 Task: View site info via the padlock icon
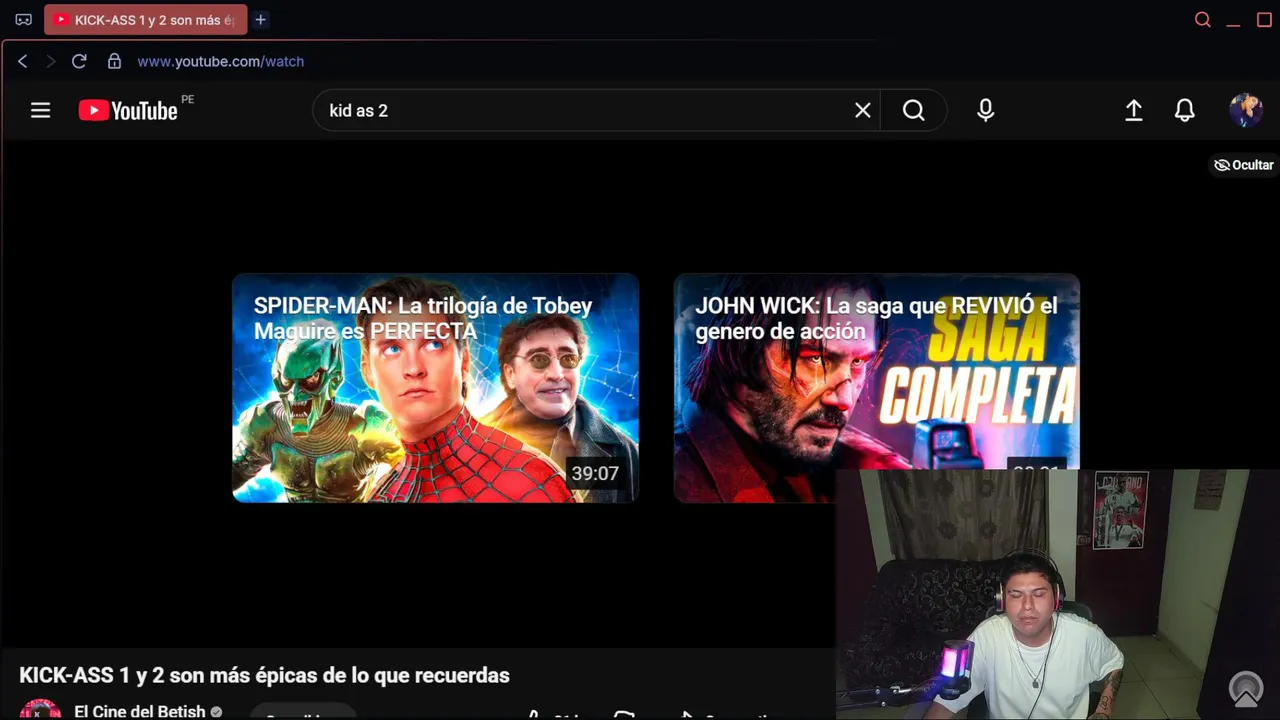(114, 61)
